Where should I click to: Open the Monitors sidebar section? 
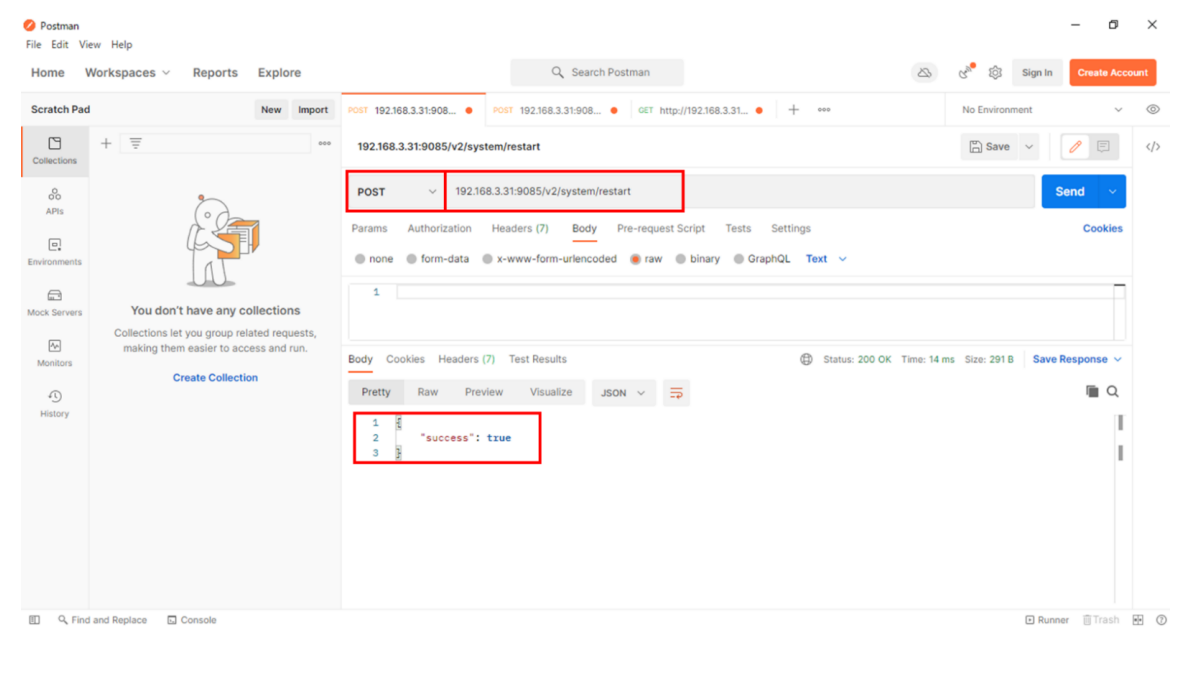pyautogui.click(x=54, y=353)
